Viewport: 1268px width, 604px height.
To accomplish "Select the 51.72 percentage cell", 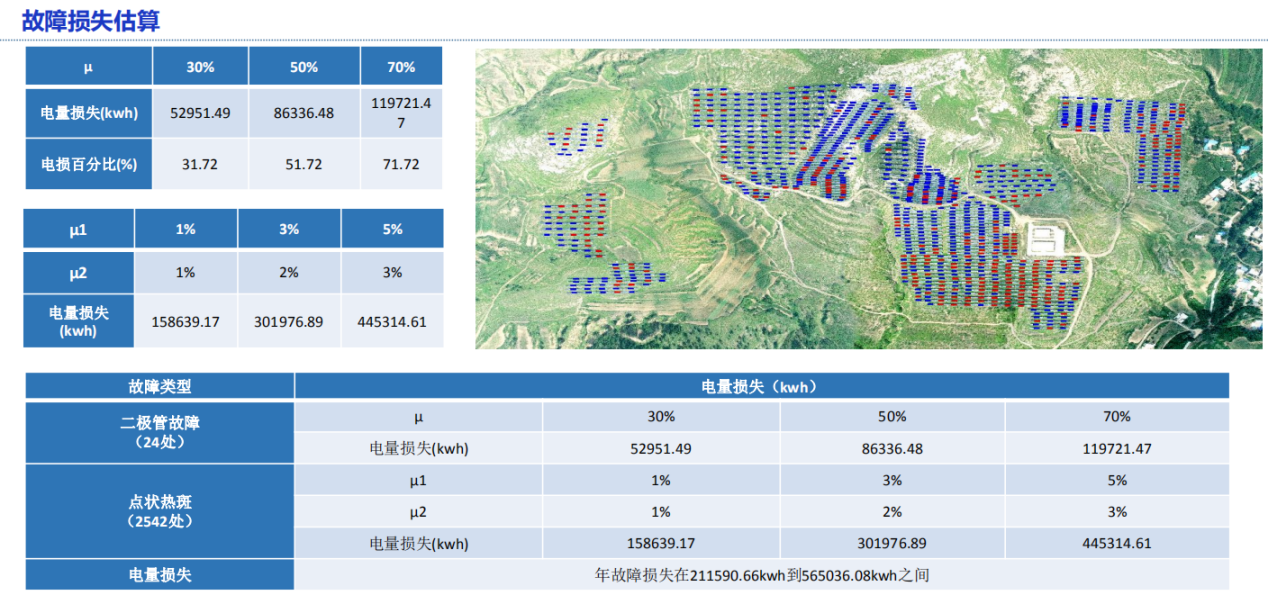I will click(x=304, y=165).
